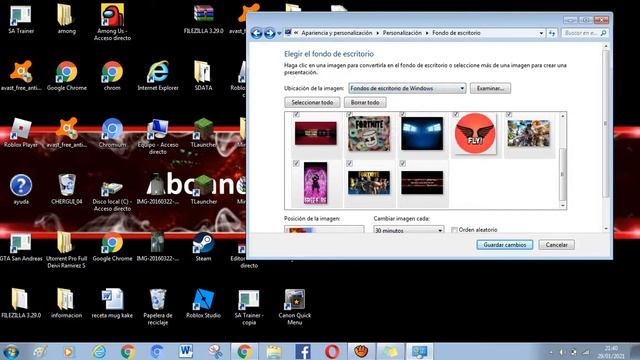Click the Windows Start button
Viewport: 640px width, 360px height.
pyautogui.click(x=11, y=351)
